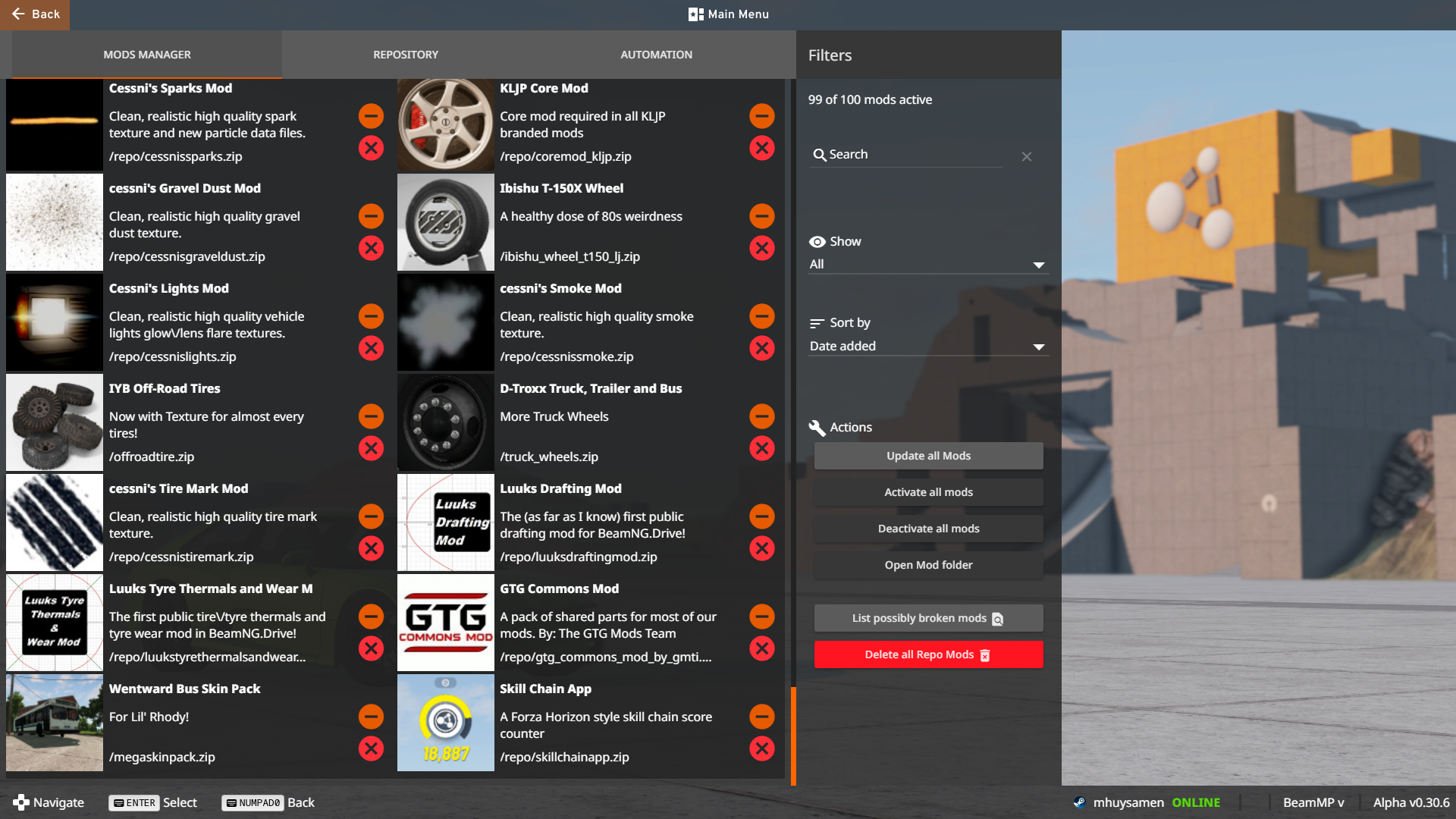Click Activate all mods
The image size is (1456, 819).
(x=928, y=492)
